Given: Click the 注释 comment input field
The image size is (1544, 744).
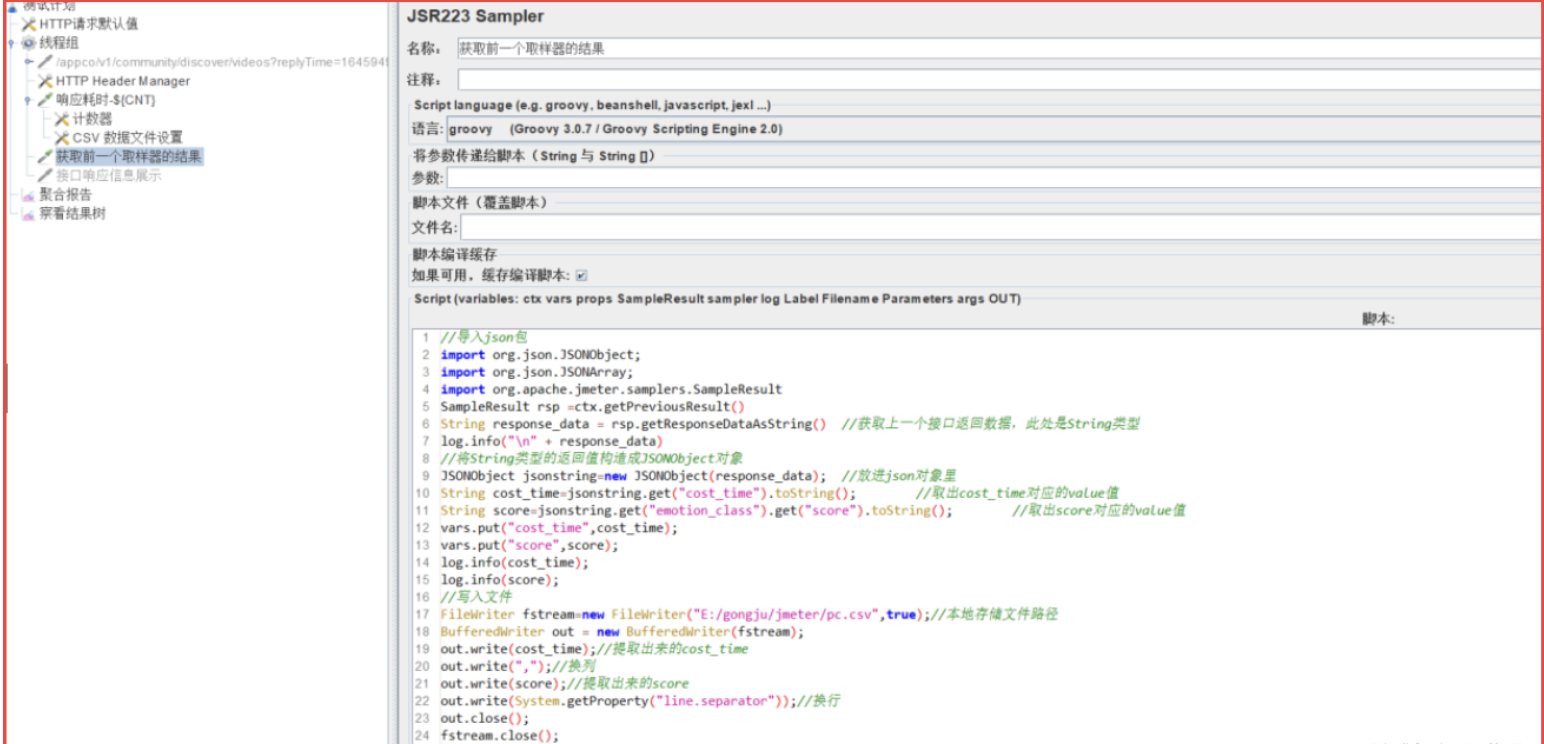Looking at the screenshot, I should pos(999,79).
